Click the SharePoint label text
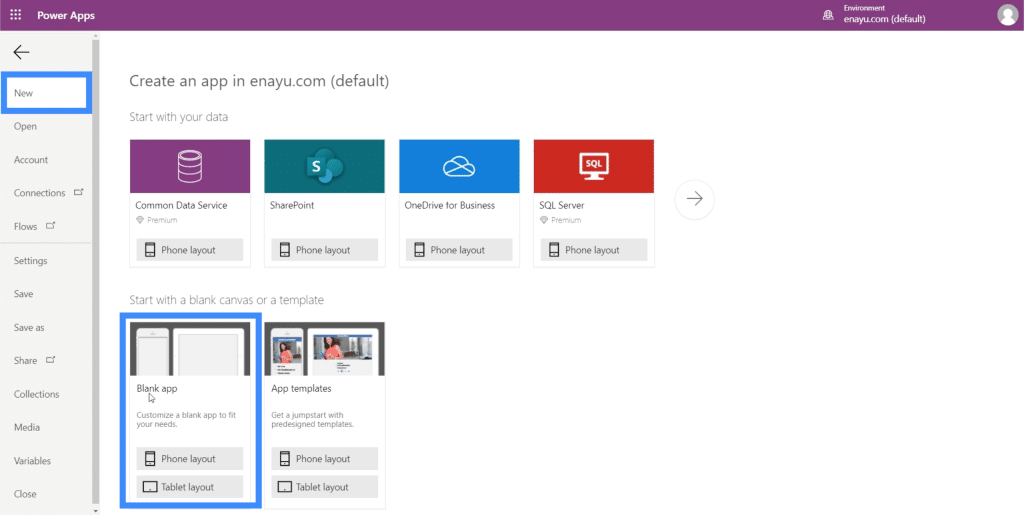 click(x=292, y=205)
